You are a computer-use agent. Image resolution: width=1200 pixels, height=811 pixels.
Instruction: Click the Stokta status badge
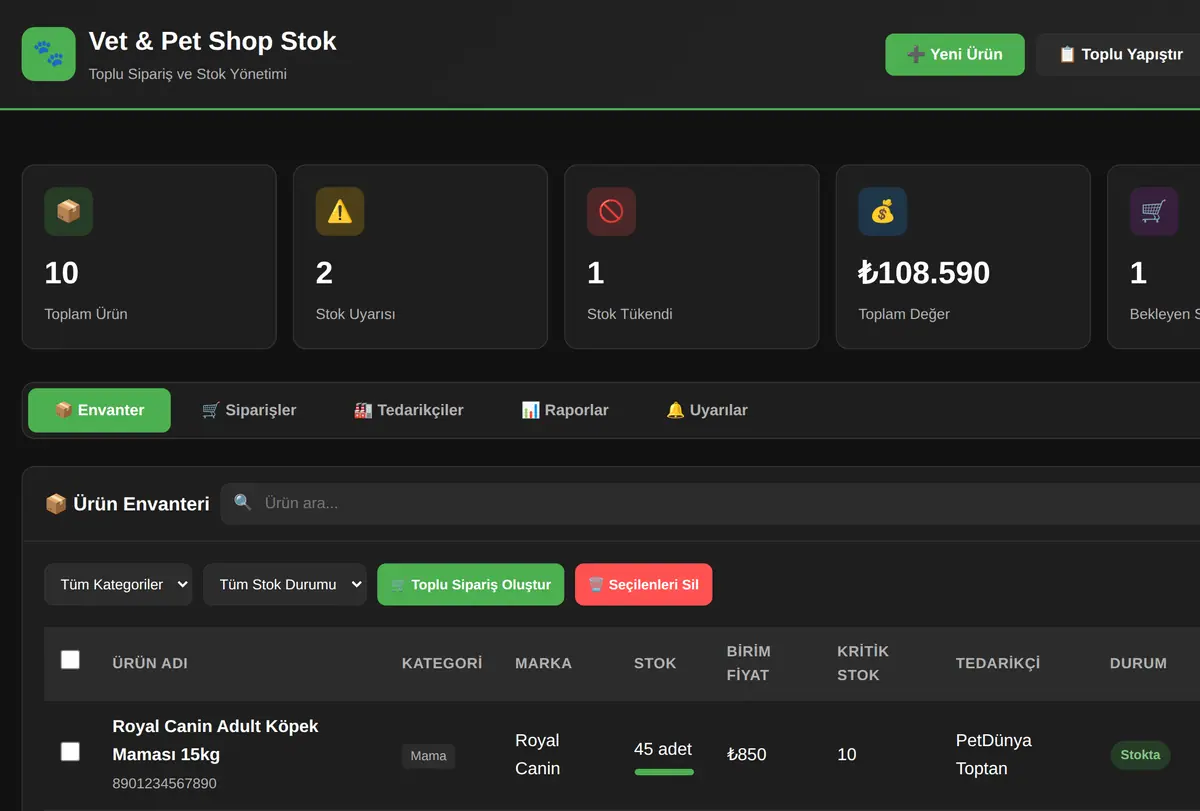click(x=1140, y=755)
